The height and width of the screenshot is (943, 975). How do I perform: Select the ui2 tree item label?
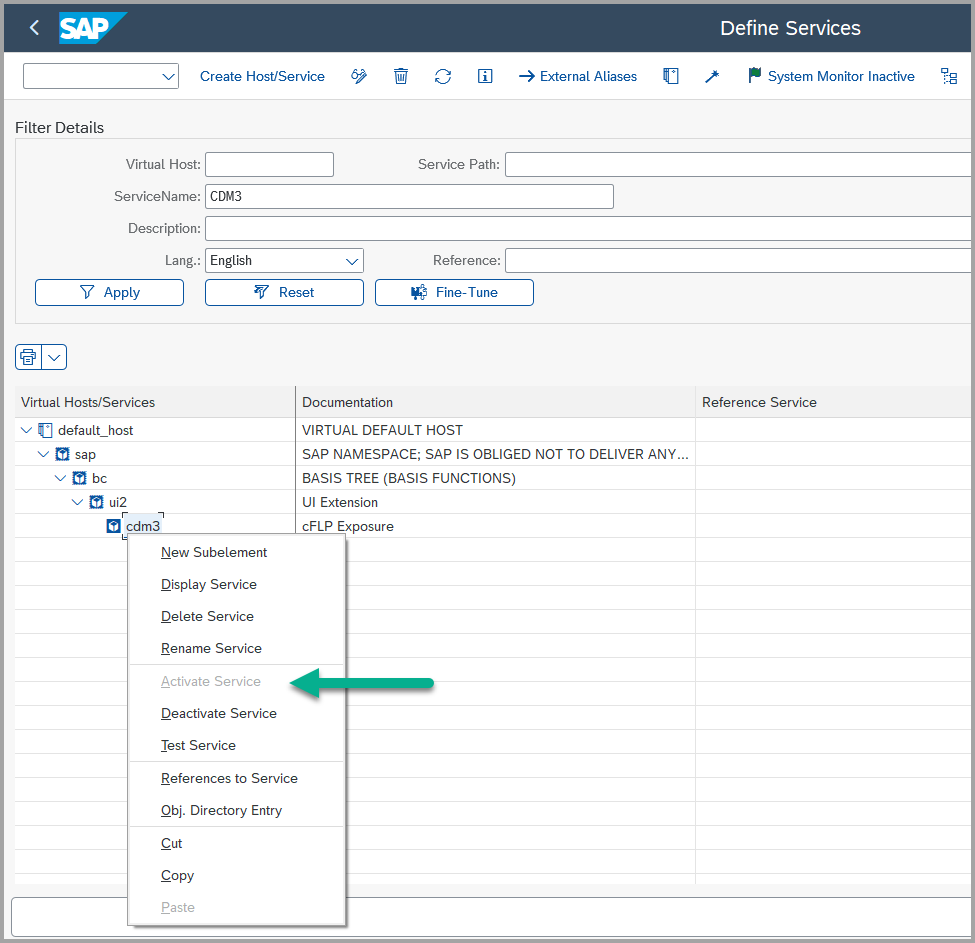118,502
